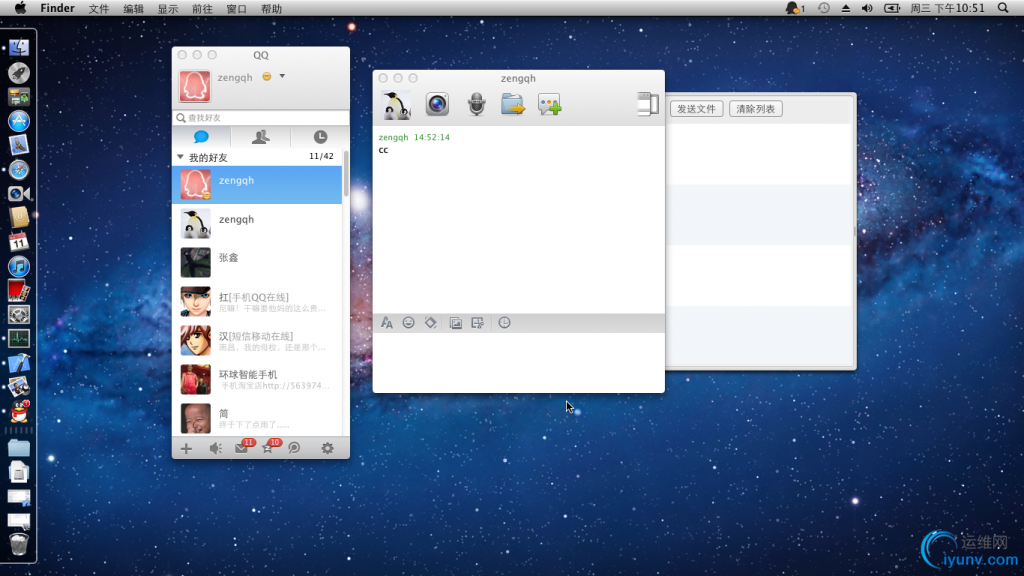Open Time Machine menu bar icon
The width and height of the screenshot is (1024, 576).
tap(824, 8)
